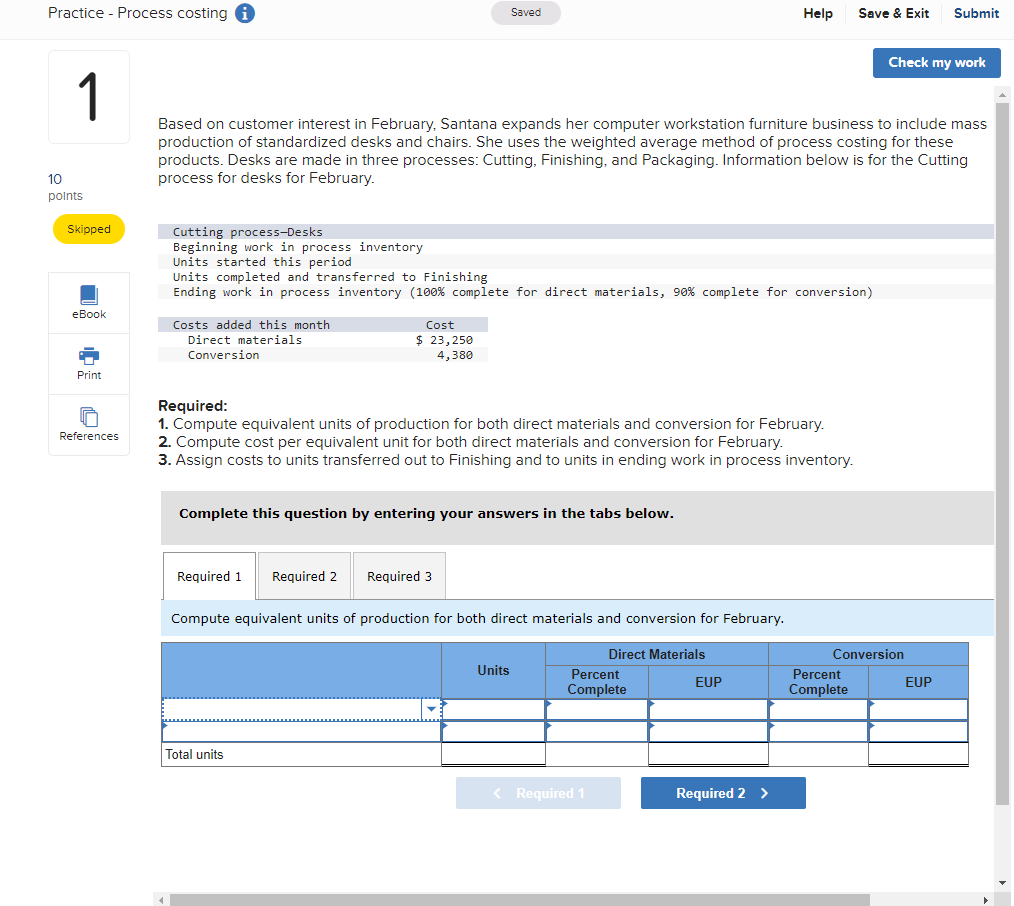Select the question number 1 thumbnail
The height and width of the screenshot is (906, 1014).
pyautogui.click(x=88, y=96)
